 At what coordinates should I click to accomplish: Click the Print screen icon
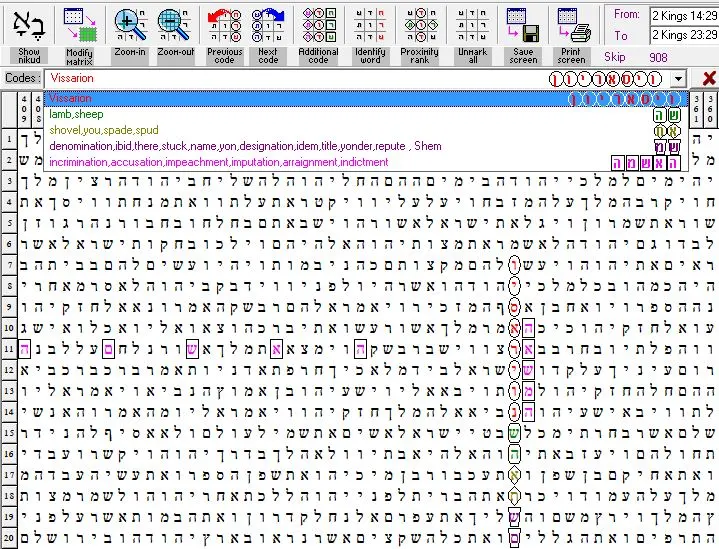pyautogui.click(x=574, y=25)
